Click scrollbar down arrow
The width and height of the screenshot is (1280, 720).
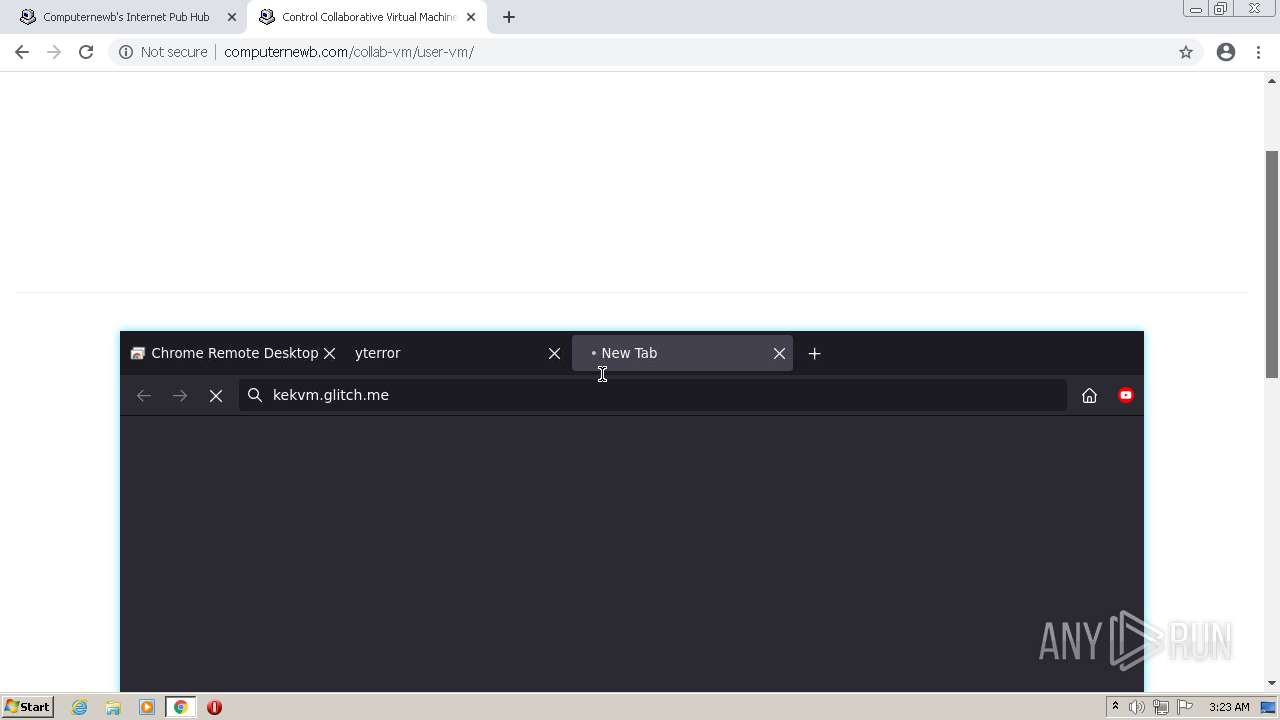(1272, 683)
